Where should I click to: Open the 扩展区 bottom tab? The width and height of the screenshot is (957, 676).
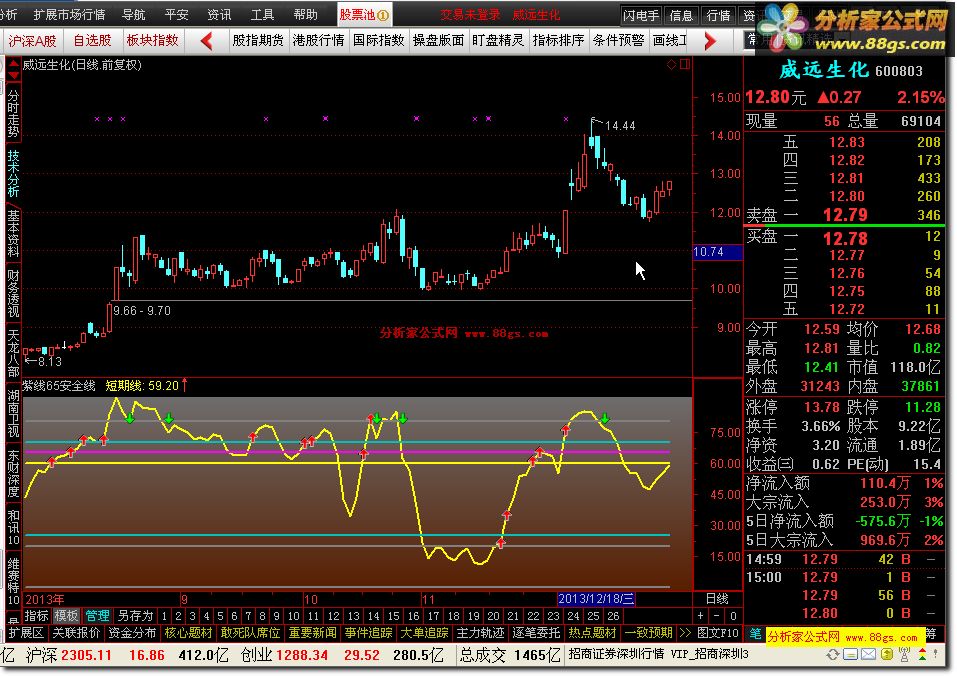pyautogui.click(x=26, y=633)
